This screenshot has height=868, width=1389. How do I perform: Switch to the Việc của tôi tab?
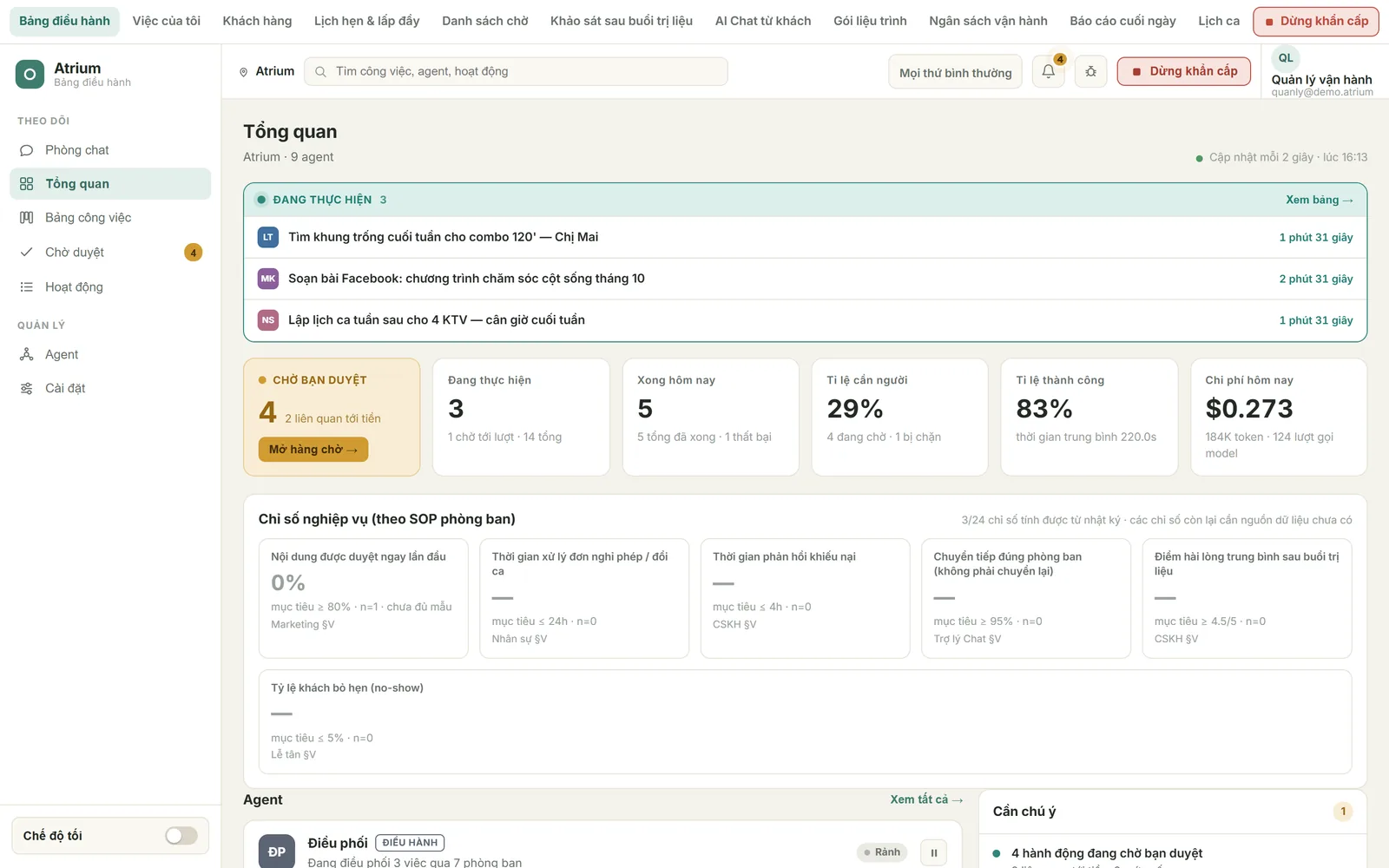coord(167,21)
